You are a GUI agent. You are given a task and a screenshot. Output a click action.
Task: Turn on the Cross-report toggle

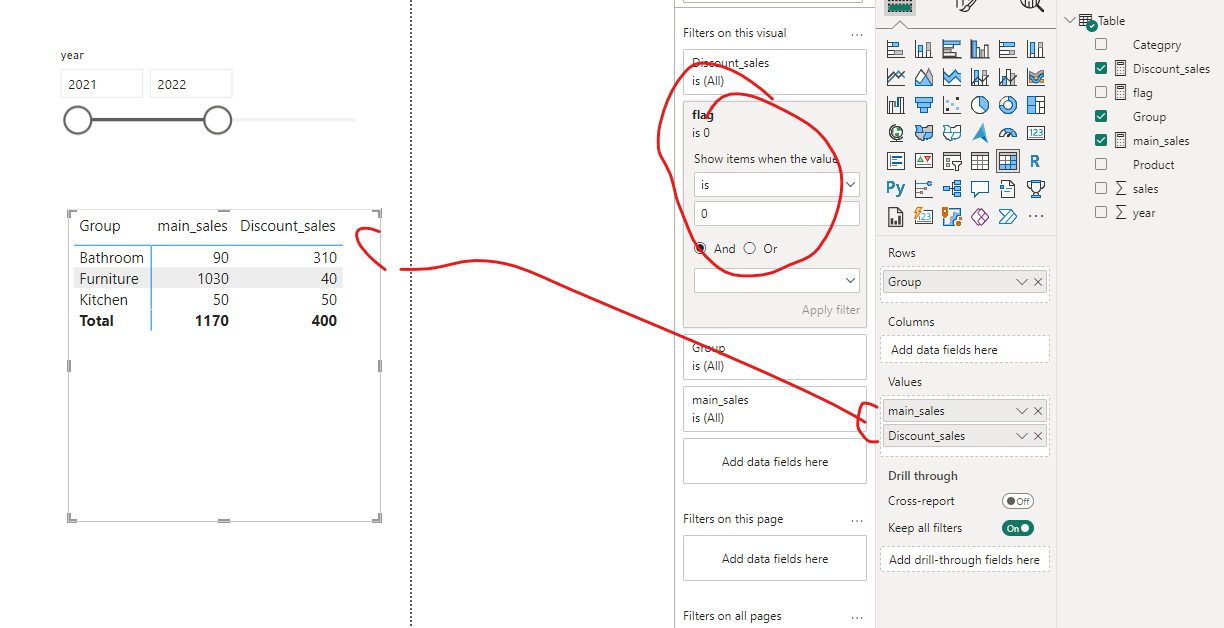[1018, 501]
